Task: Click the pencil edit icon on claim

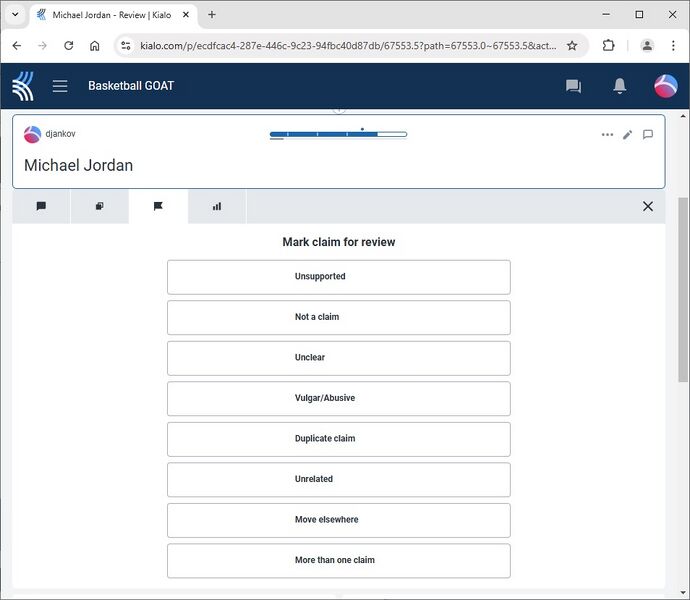Action: click(x=627, y=135)
